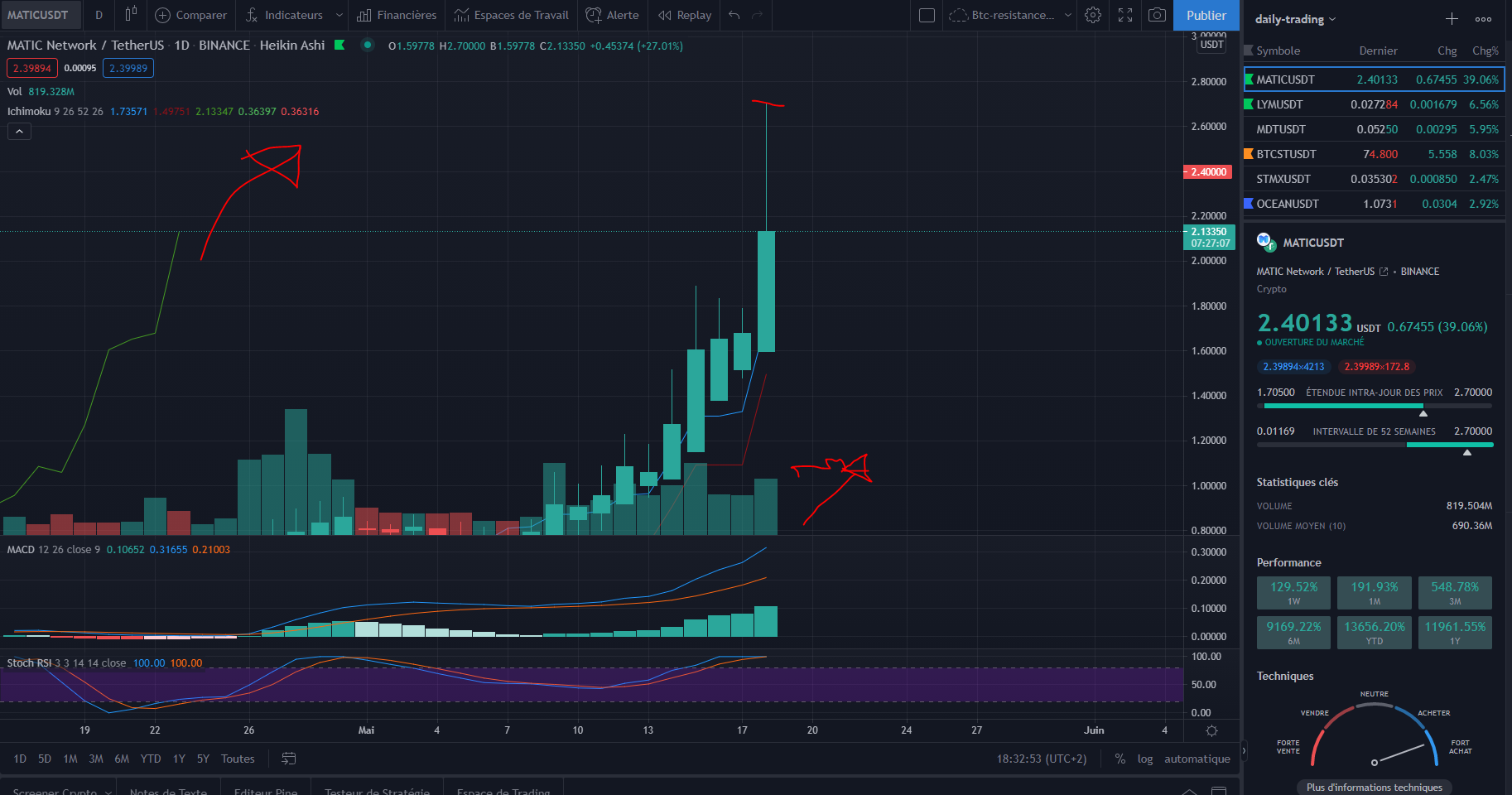The height and width of the screenshot is (795, 1512).
Task: Redo the chart action
Action: (x=757, y=15)
